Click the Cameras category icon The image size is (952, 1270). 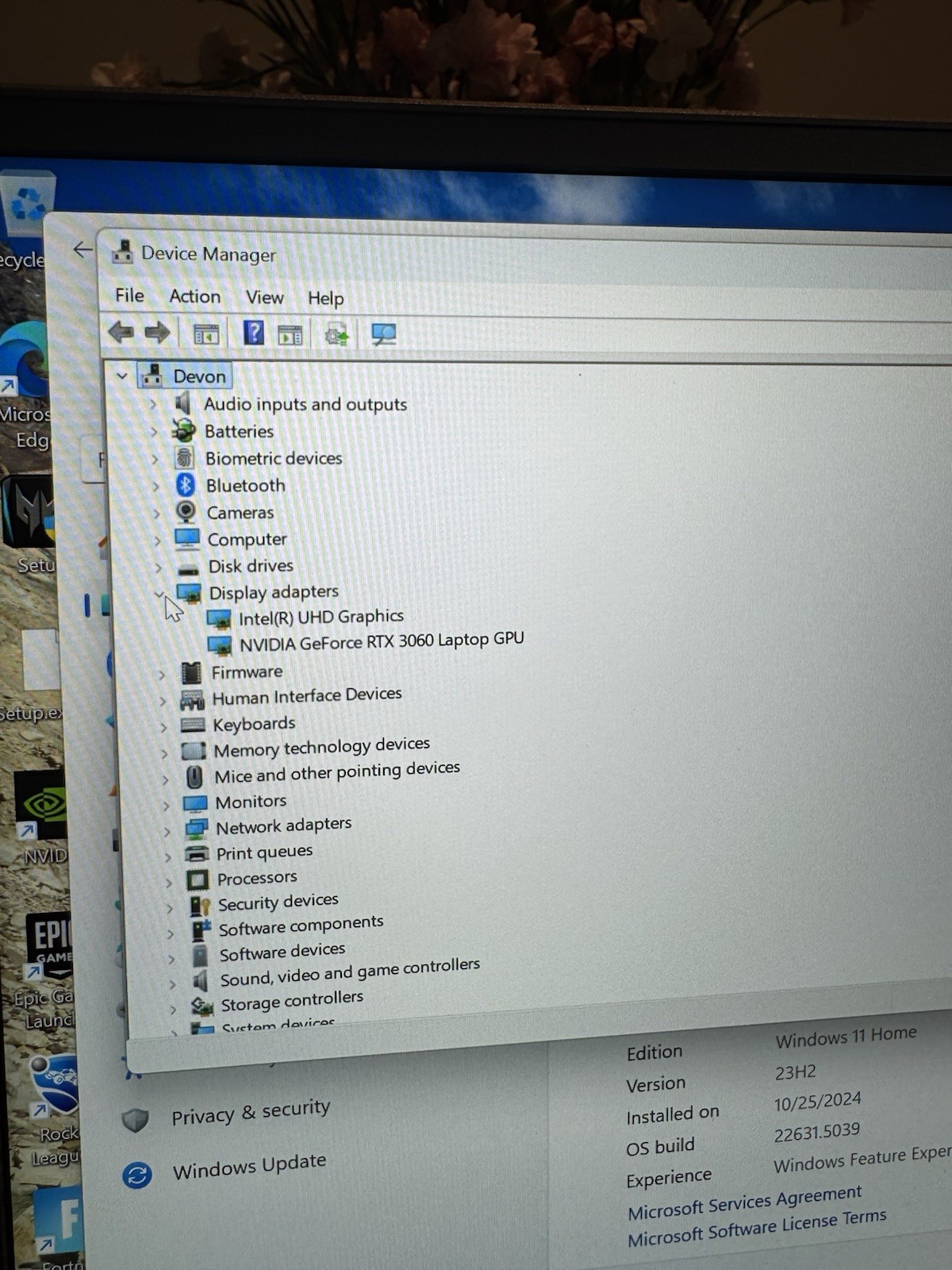[186, 512]
